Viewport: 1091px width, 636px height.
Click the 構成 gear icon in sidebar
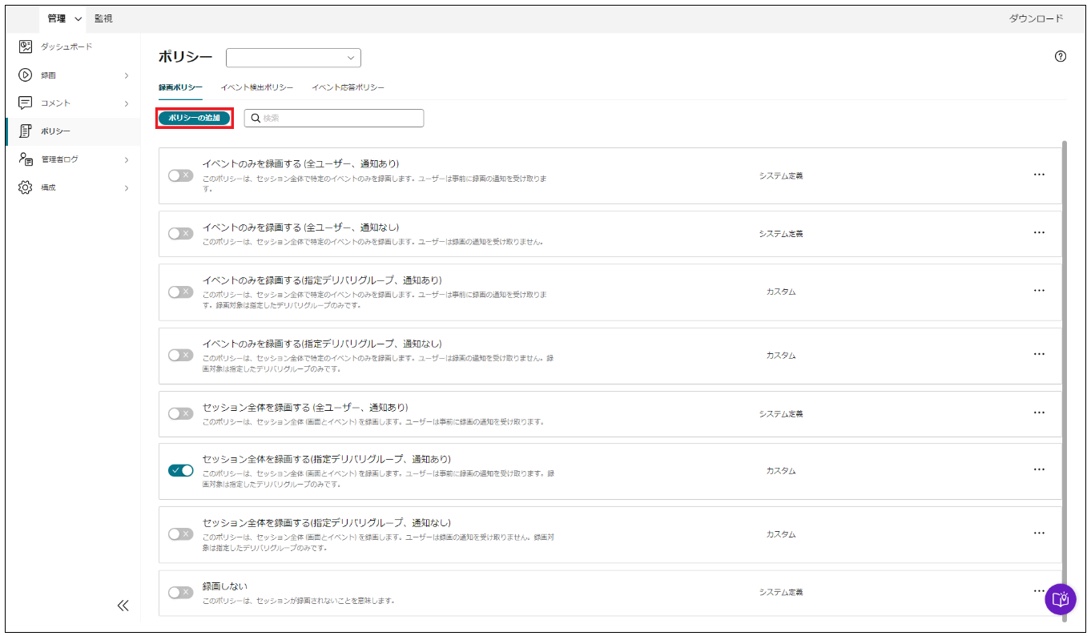point(26,187)
